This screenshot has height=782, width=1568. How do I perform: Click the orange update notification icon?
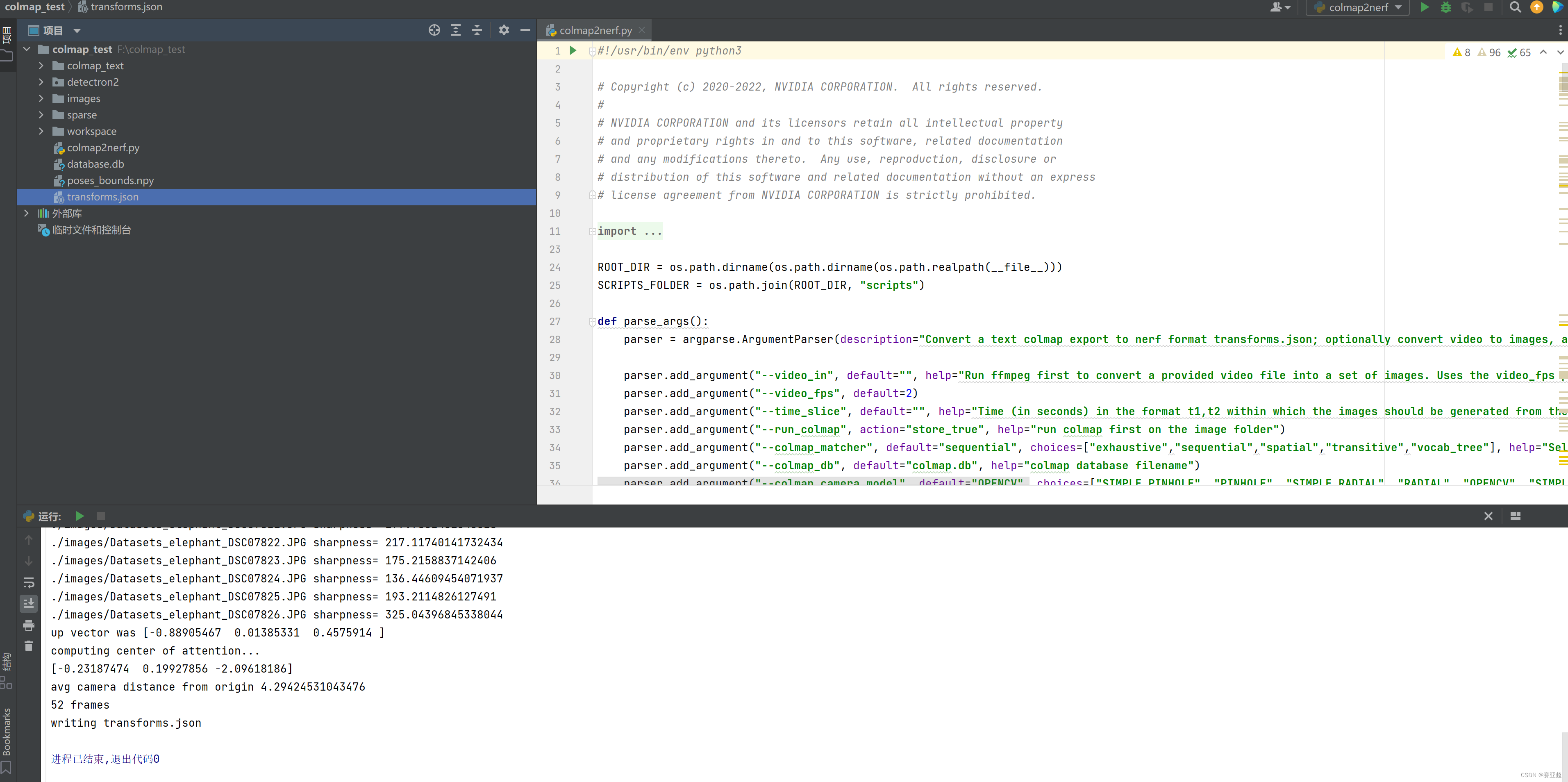pyautogui.click(x=1537, y=7)
